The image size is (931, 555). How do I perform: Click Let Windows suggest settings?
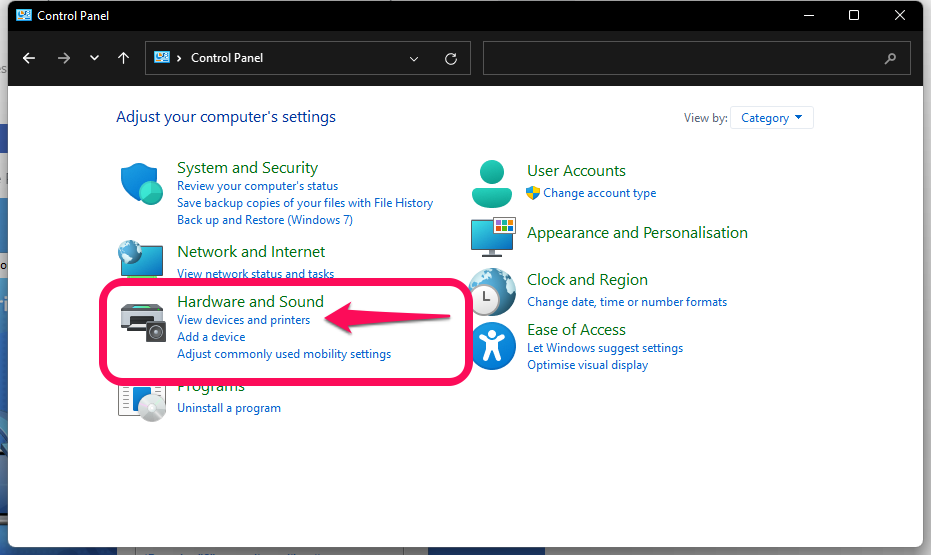pos(604,348)
